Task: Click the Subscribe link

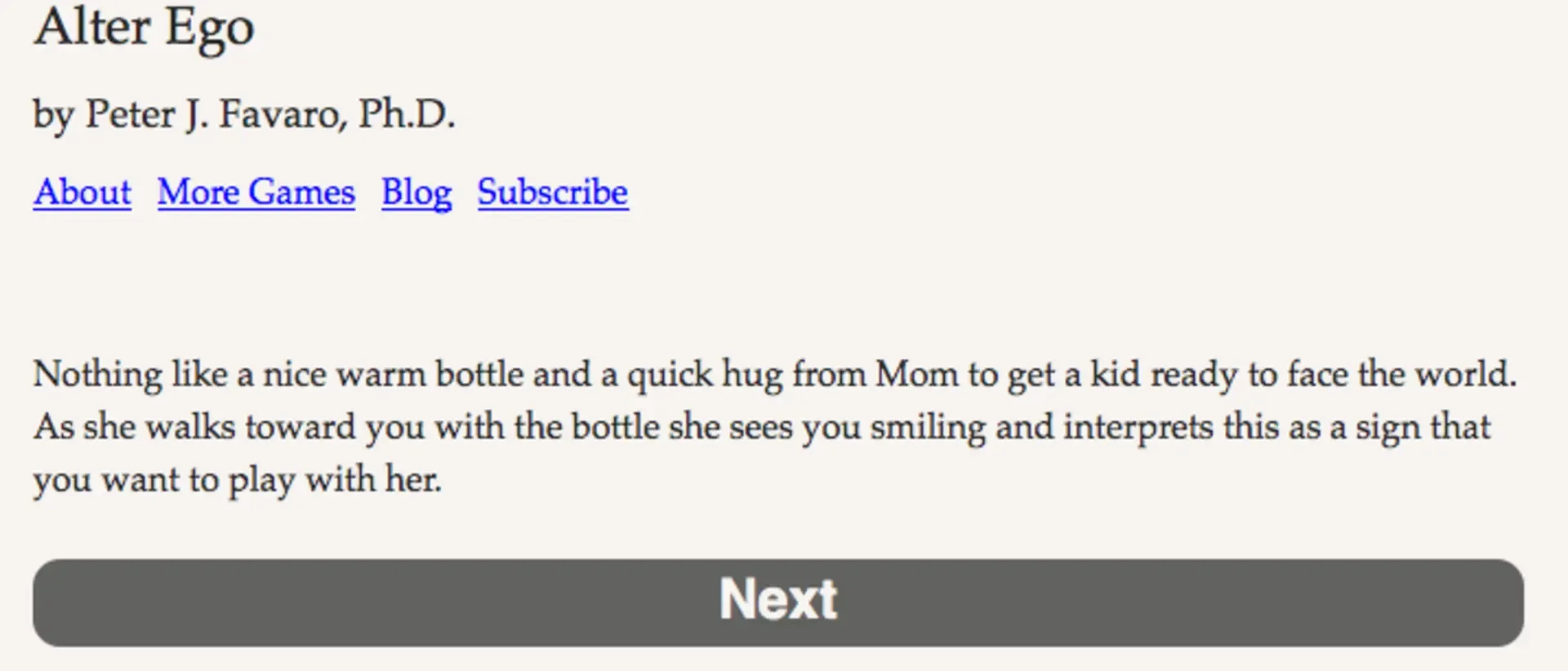Action: point(553,193)
